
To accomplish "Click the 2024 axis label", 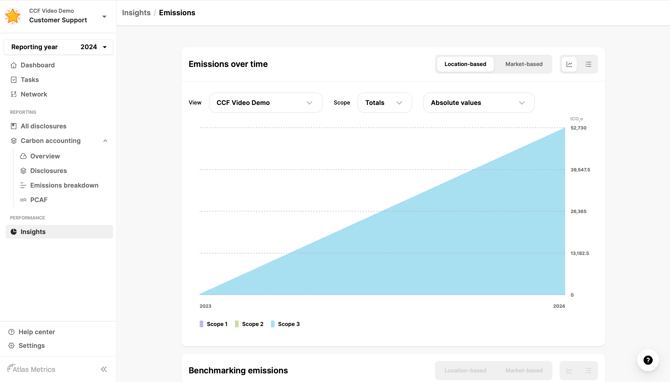I will tap(559, 306).
